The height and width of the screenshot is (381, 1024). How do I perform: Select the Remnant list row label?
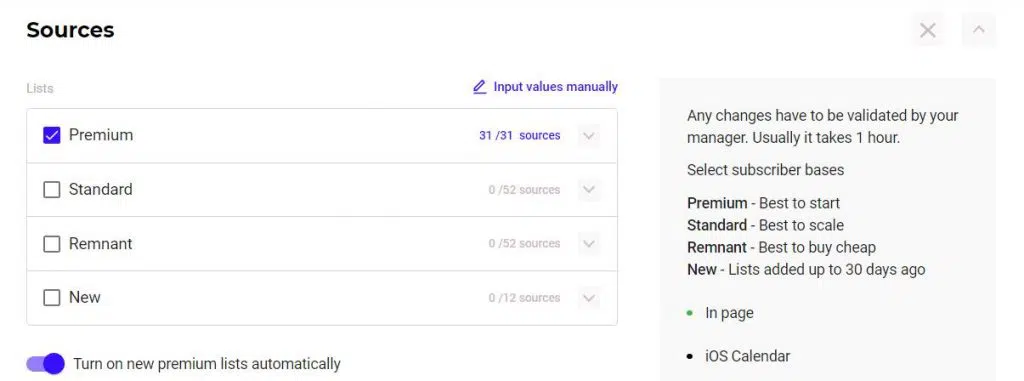tap(101, 244)
